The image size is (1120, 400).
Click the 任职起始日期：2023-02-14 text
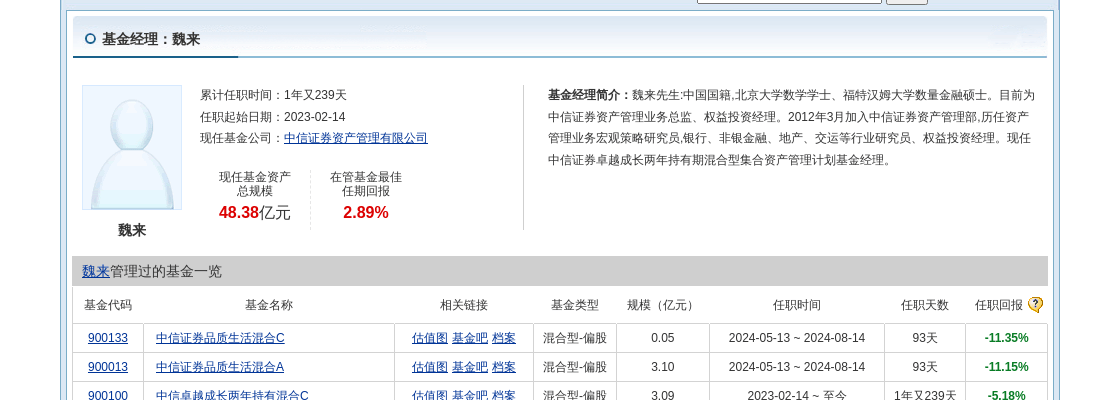click(273, 117)
